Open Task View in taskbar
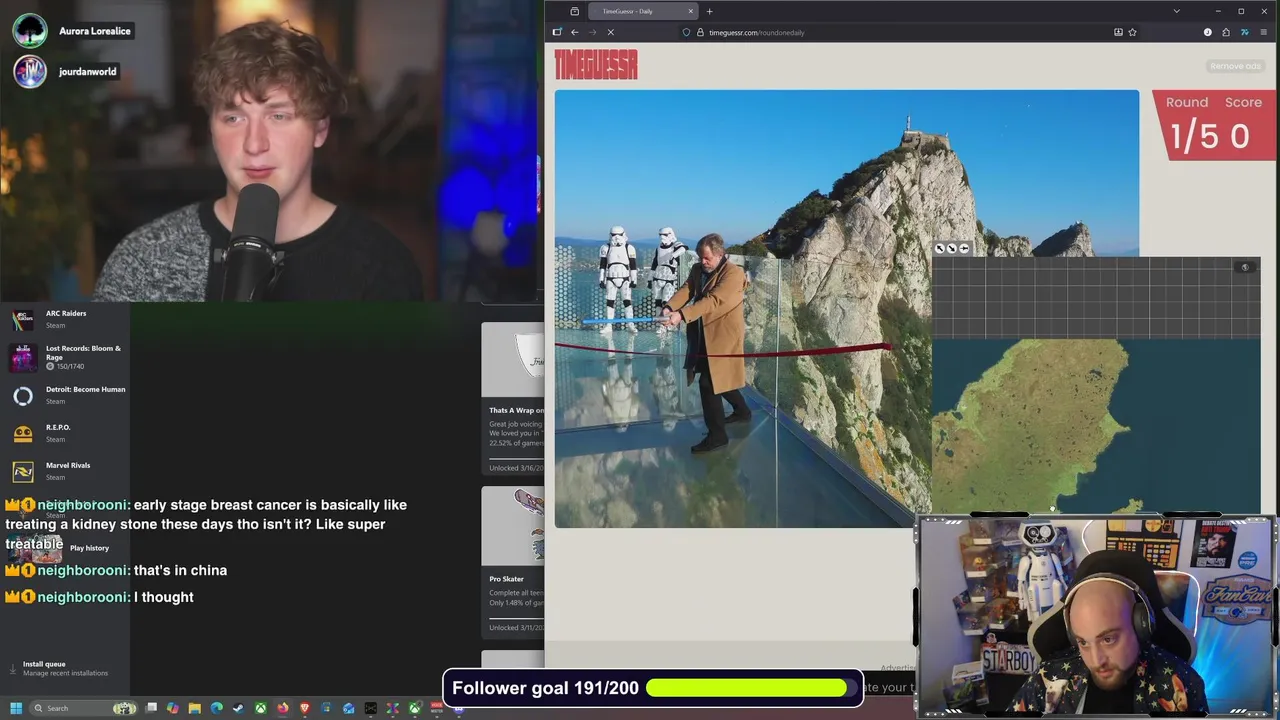 [x=151, y=708]
